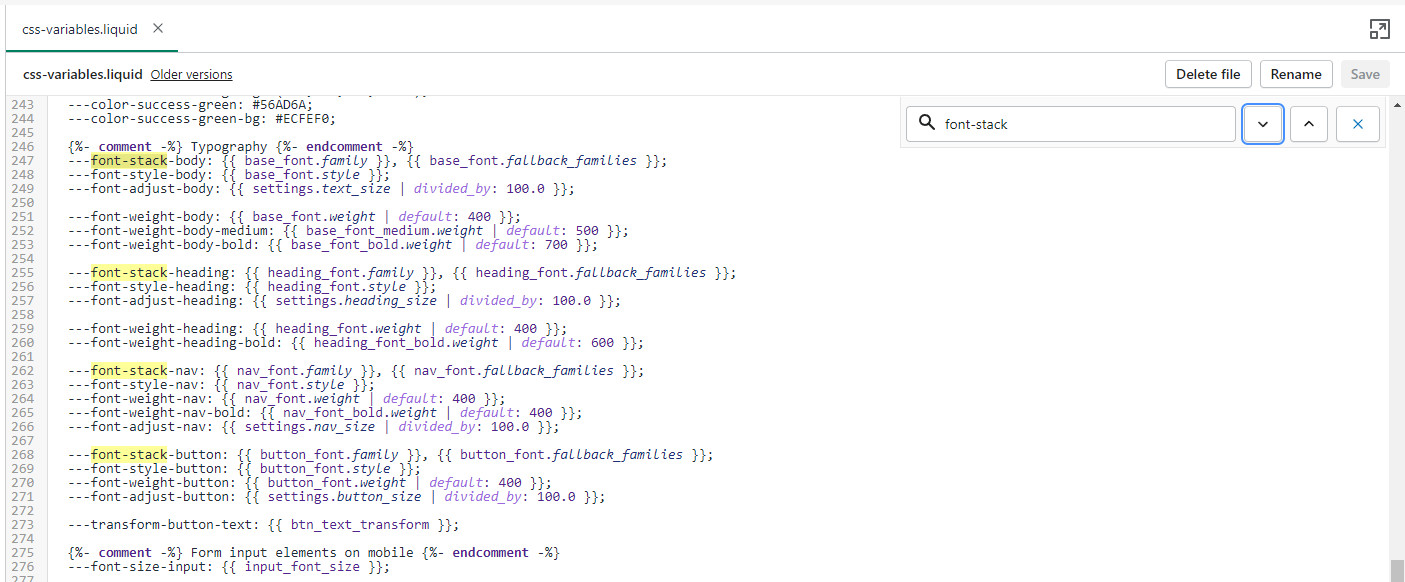
Task: Click the Save button
Action: (x=1364, y=74)
